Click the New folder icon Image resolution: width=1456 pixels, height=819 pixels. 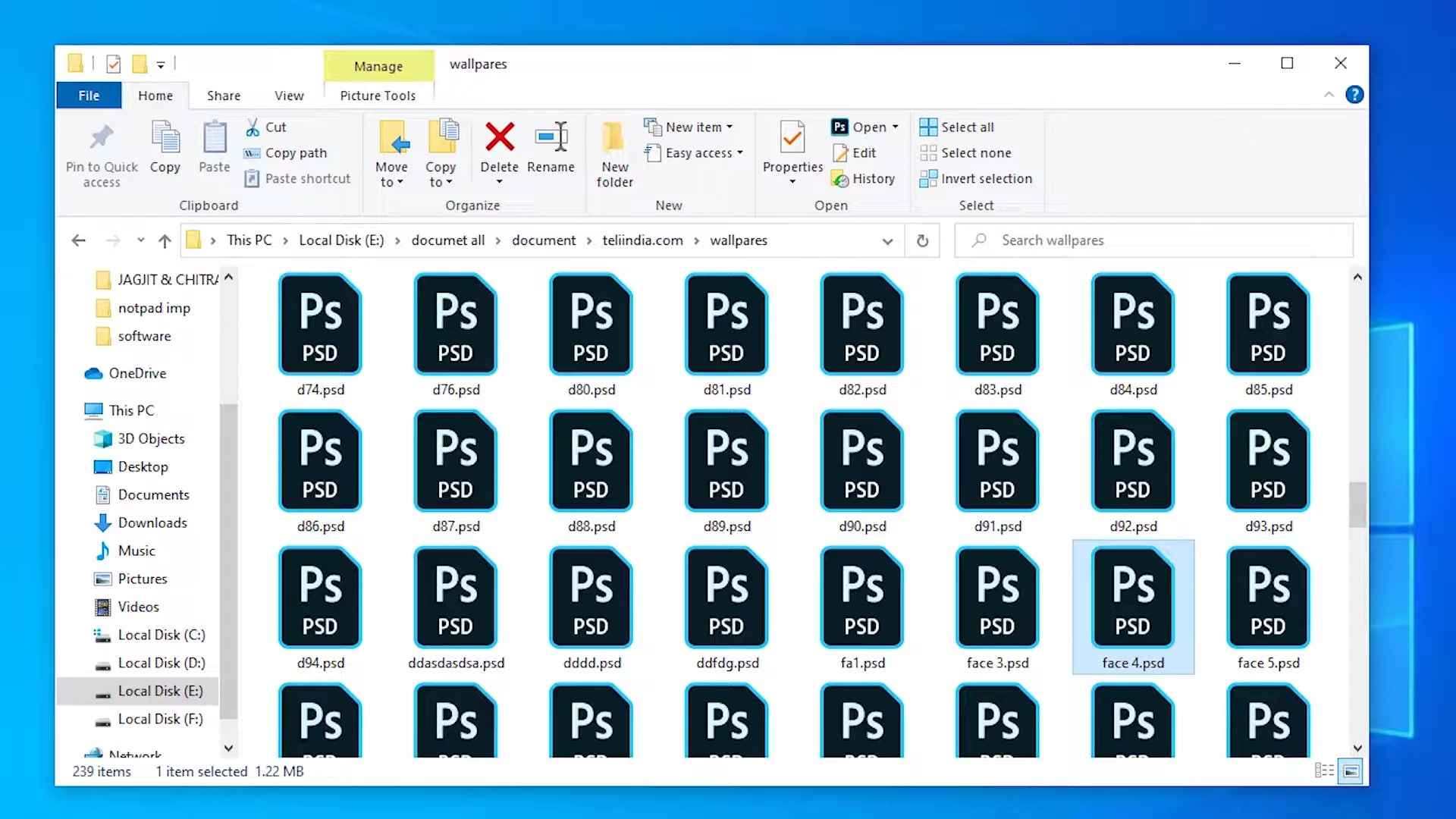click(614, 137)
